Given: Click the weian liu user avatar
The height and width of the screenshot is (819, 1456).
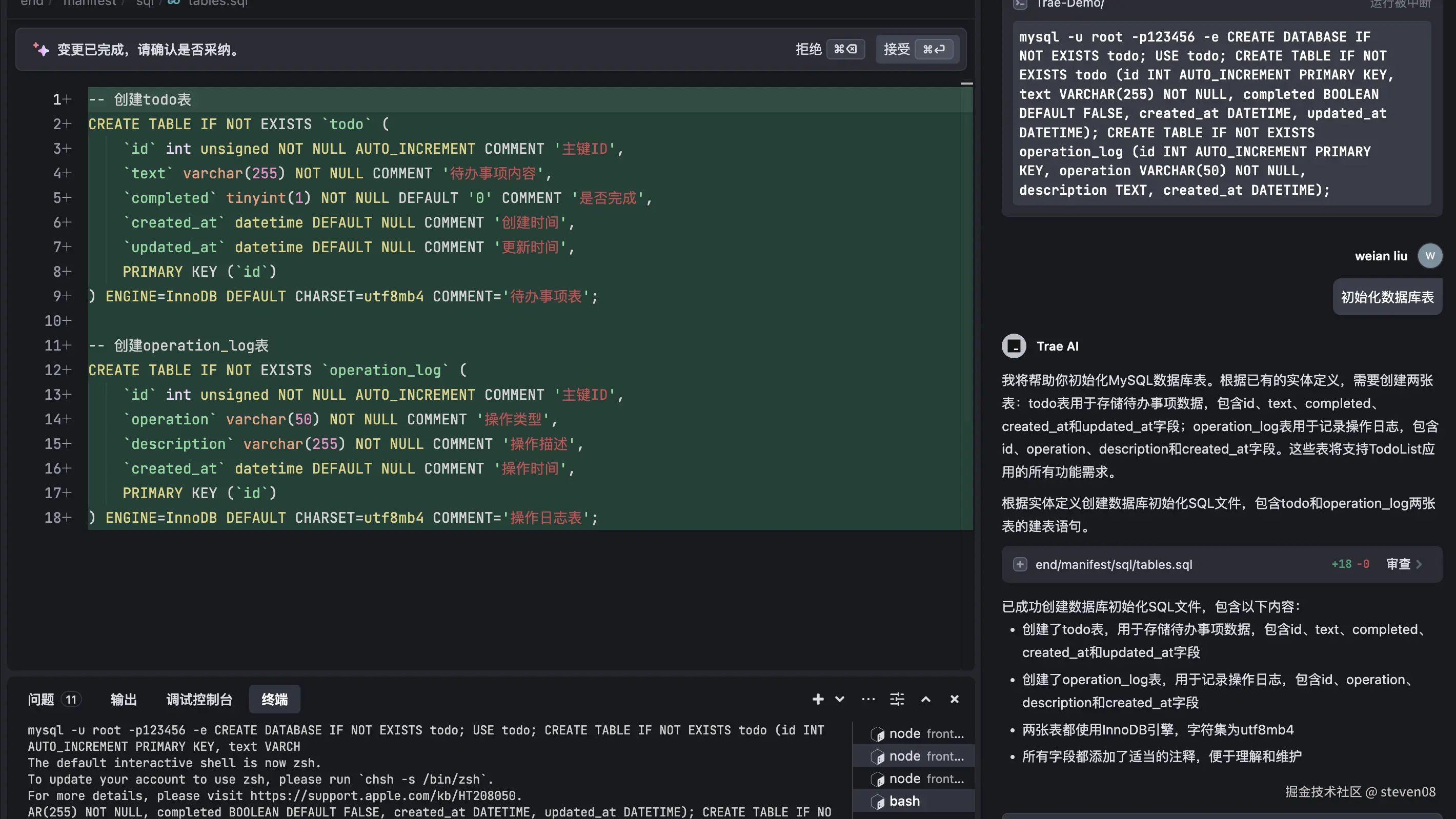Looking at the screenshot, I should (1430, 256).
